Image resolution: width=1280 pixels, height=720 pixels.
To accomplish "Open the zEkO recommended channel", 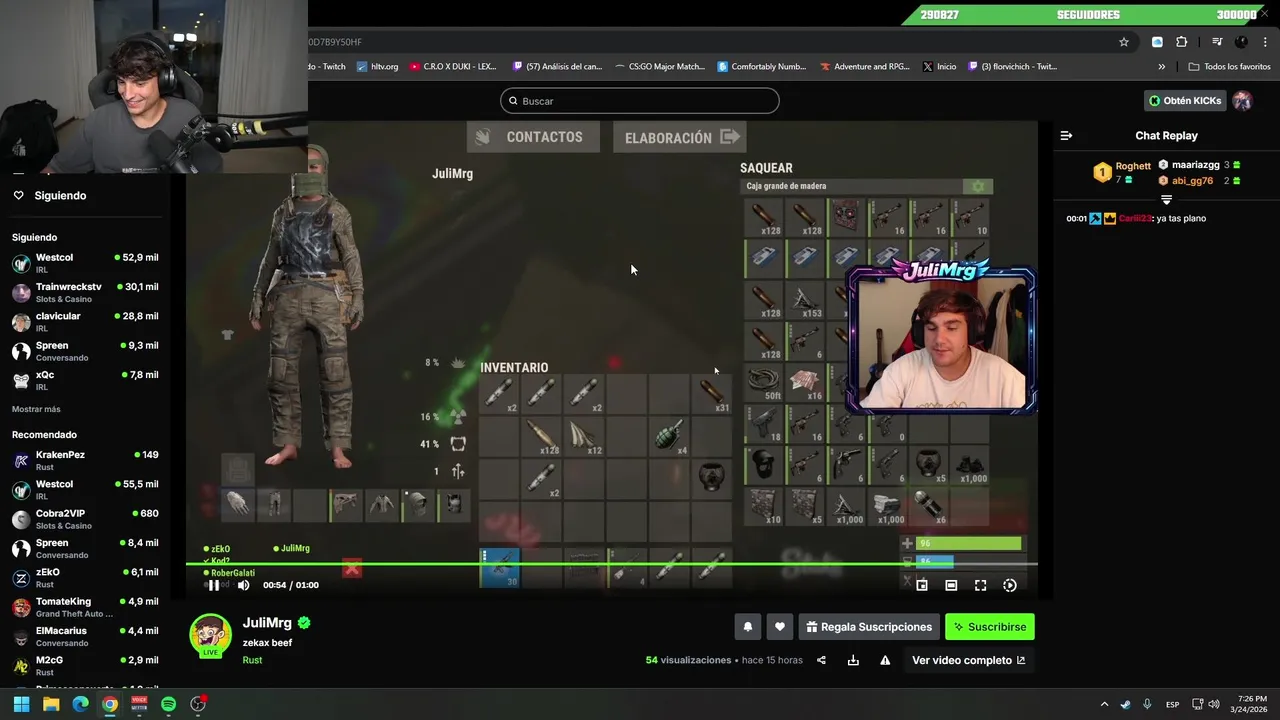I will coord(84,577).
